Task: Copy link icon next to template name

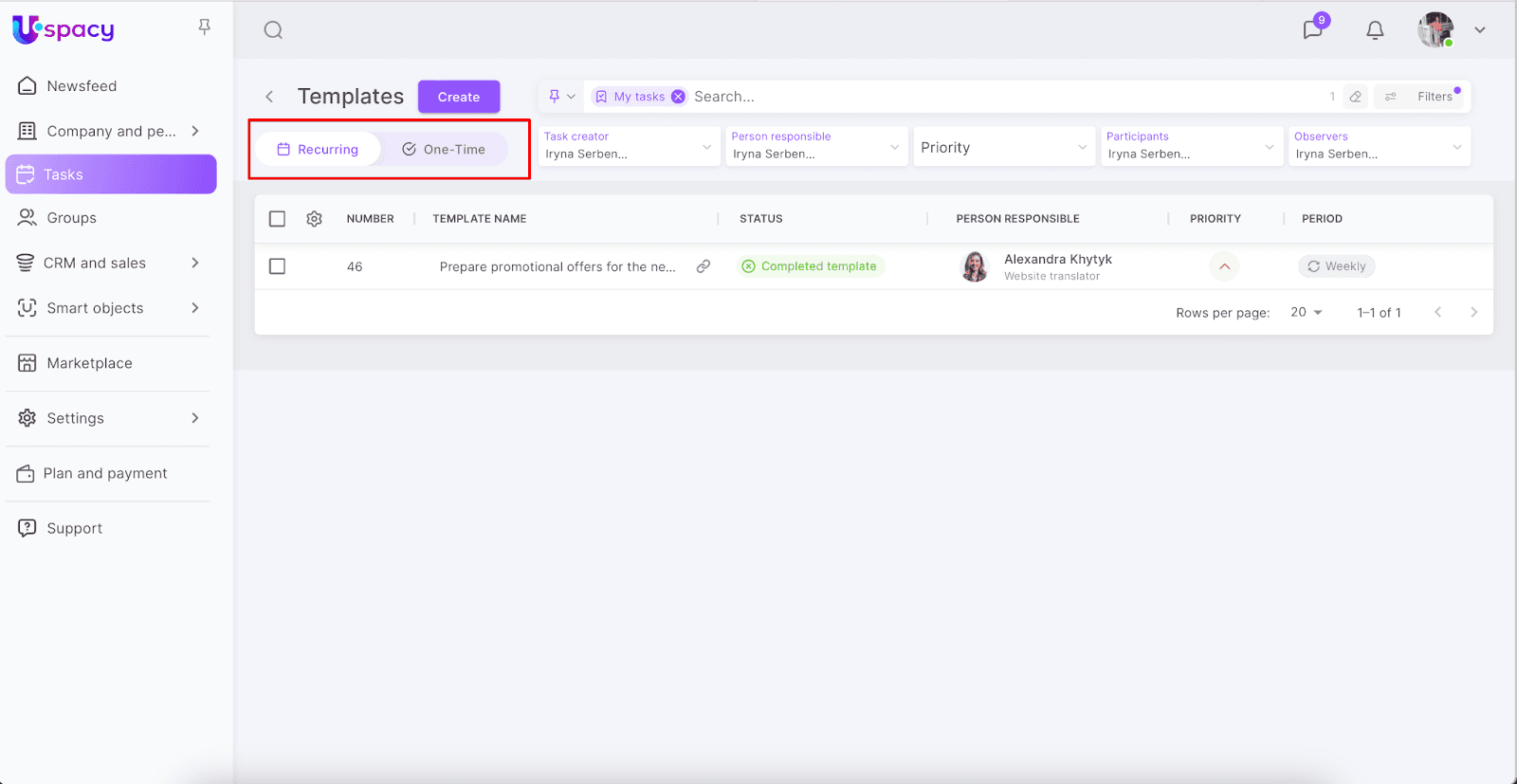Action: point(704,266)
